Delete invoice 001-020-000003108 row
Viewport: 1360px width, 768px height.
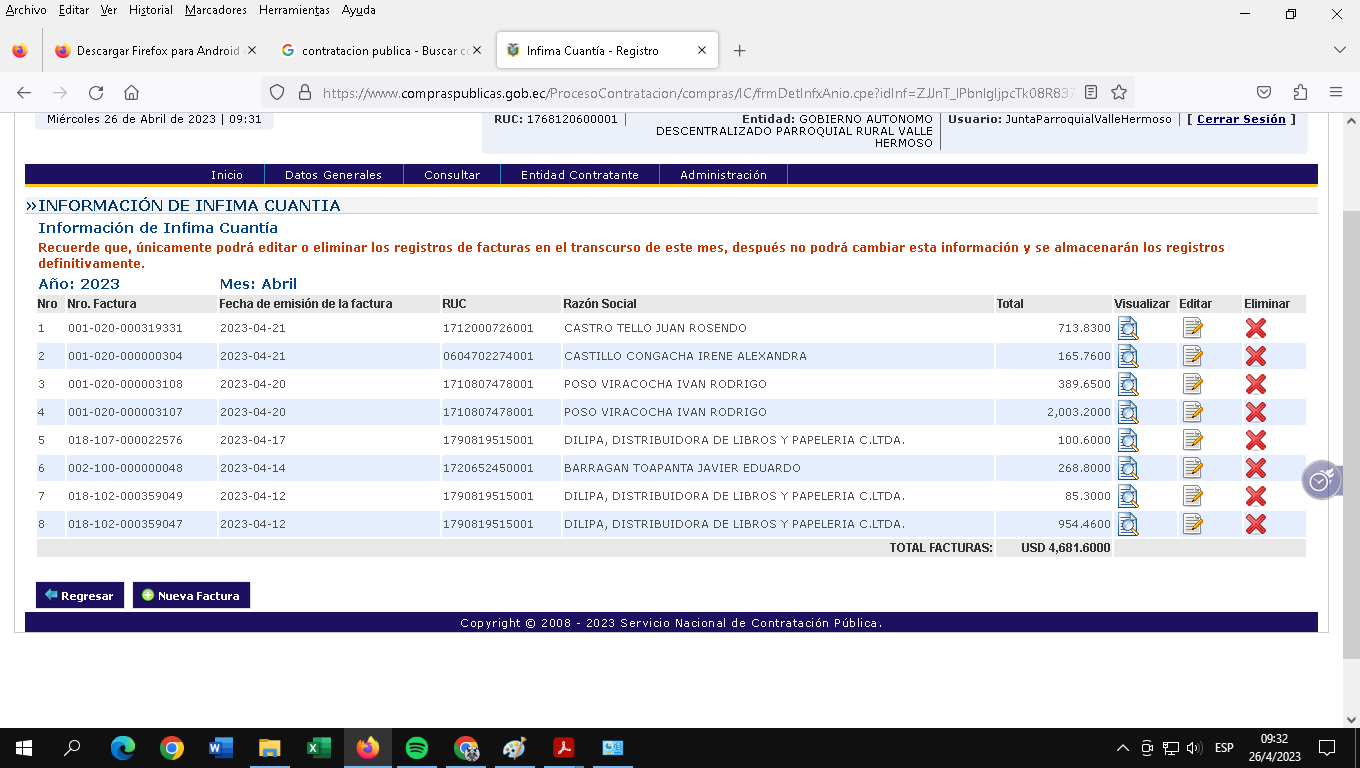click(1256, 384)
